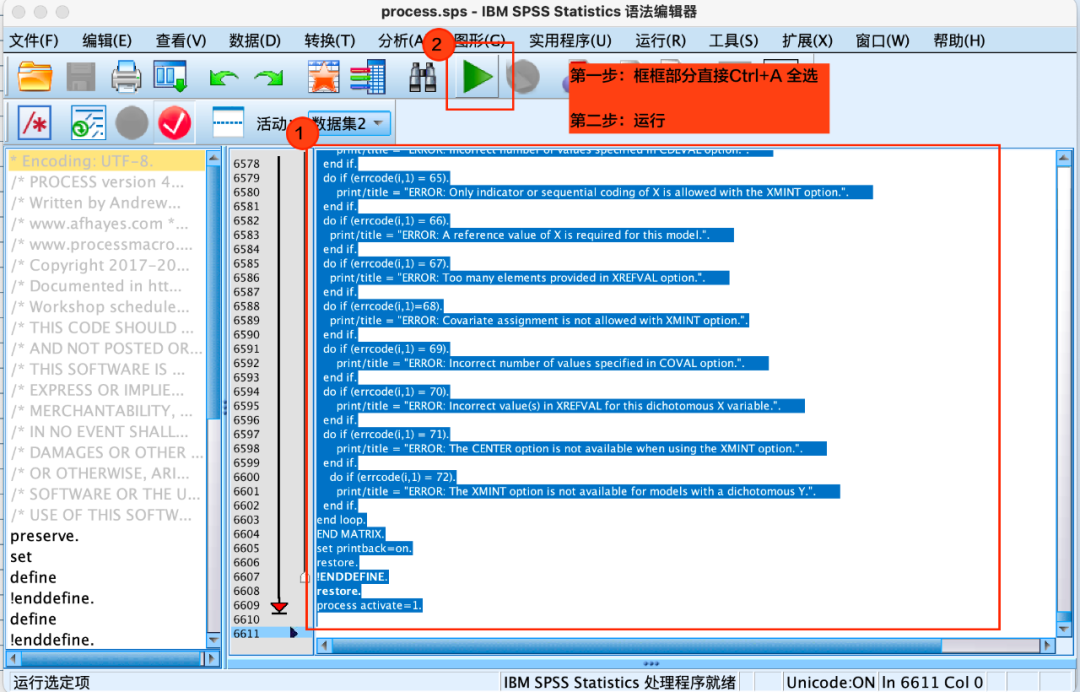Click the three-dot pane splitter handle
Screen dimensions: 1080x692
click(651, 664)
